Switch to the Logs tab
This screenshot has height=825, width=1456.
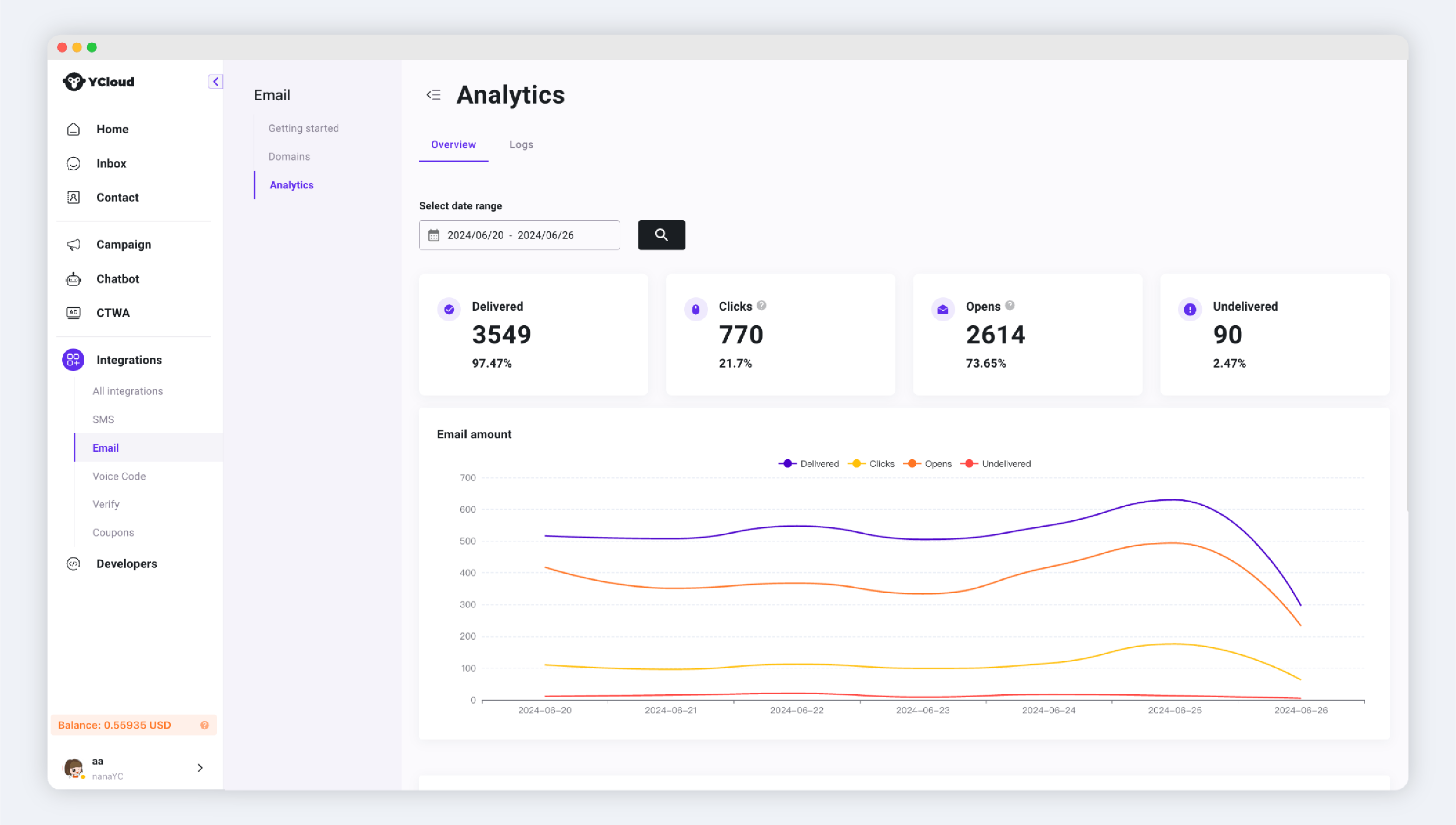coord(521,145)
